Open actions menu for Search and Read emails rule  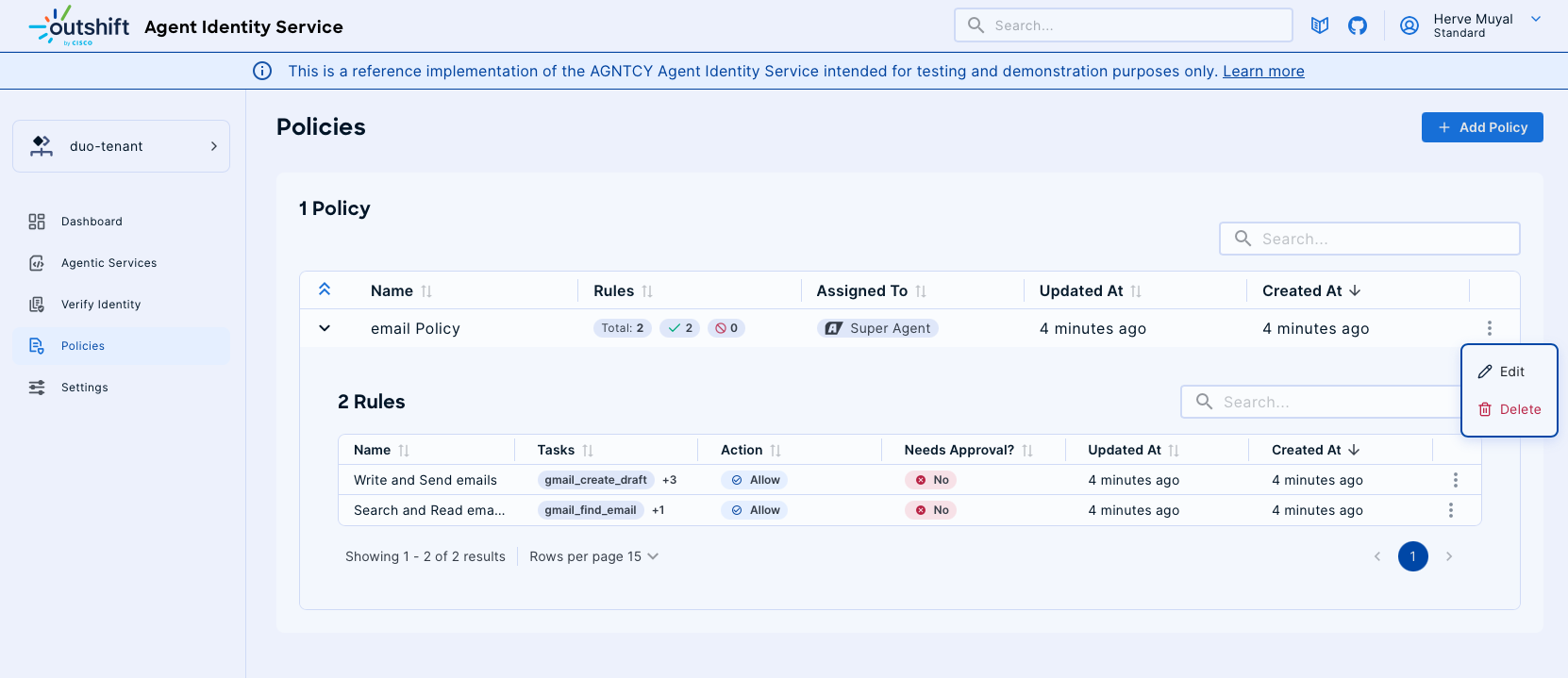1450,510
